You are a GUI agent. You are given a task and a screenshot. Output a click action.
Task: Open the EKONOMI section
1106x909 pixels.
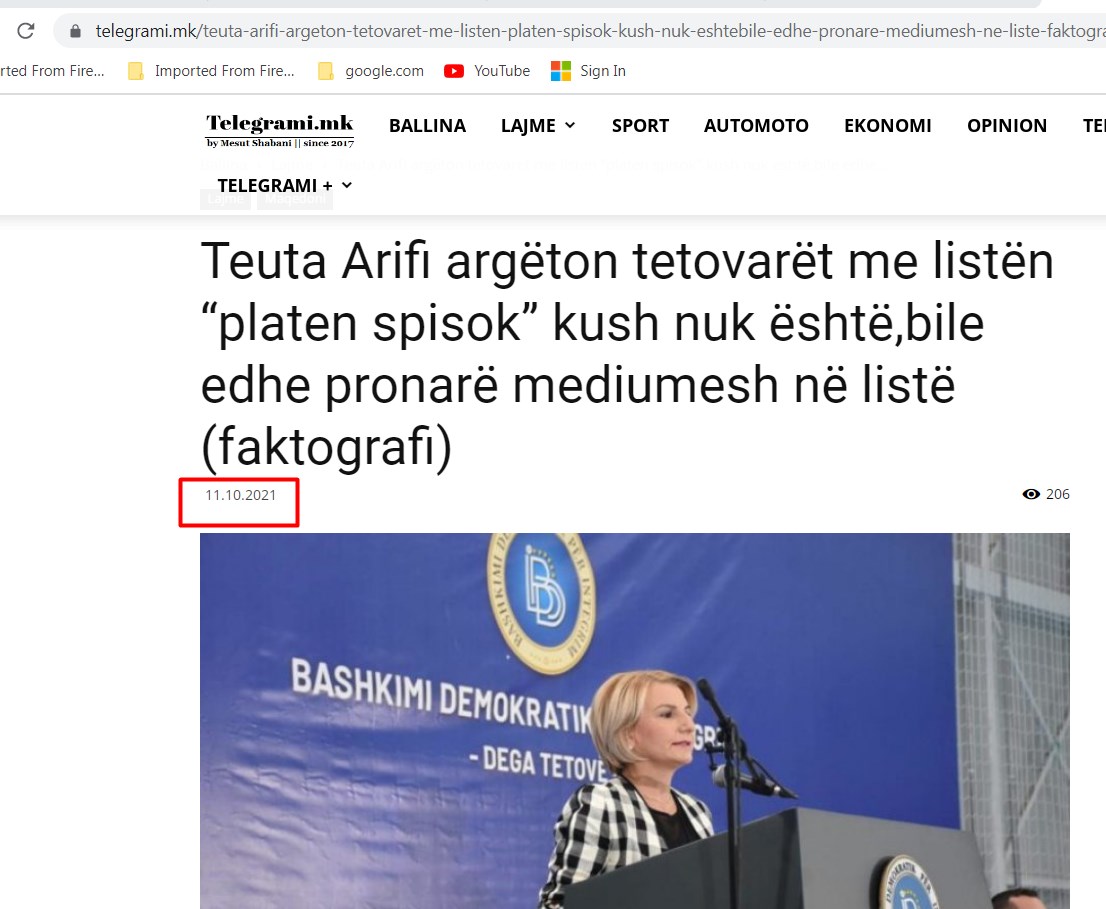(887, 126)
